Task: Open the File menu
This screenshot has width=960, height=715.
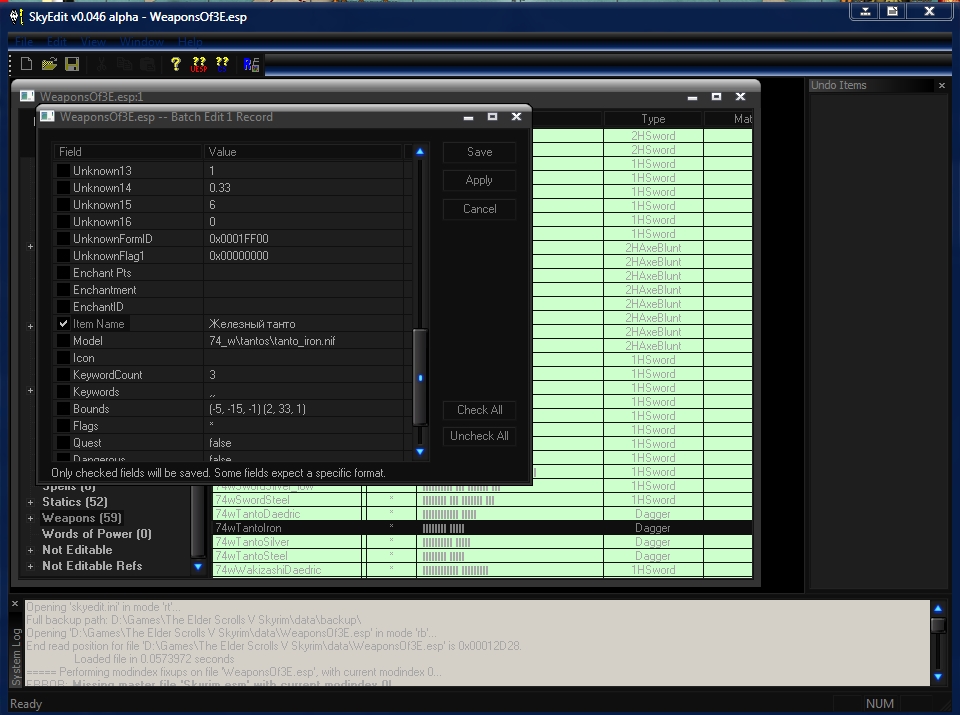Action: pyautogui.click(x=24, y=42)
